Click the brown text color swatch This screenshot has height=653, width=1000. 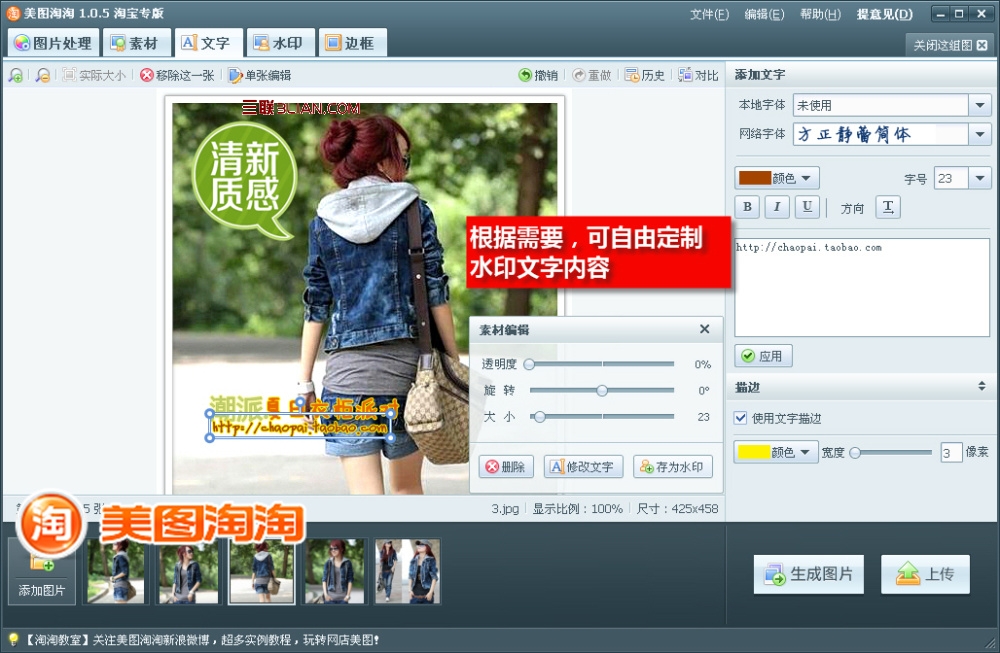pyautogui.click(x=754, y=178)
